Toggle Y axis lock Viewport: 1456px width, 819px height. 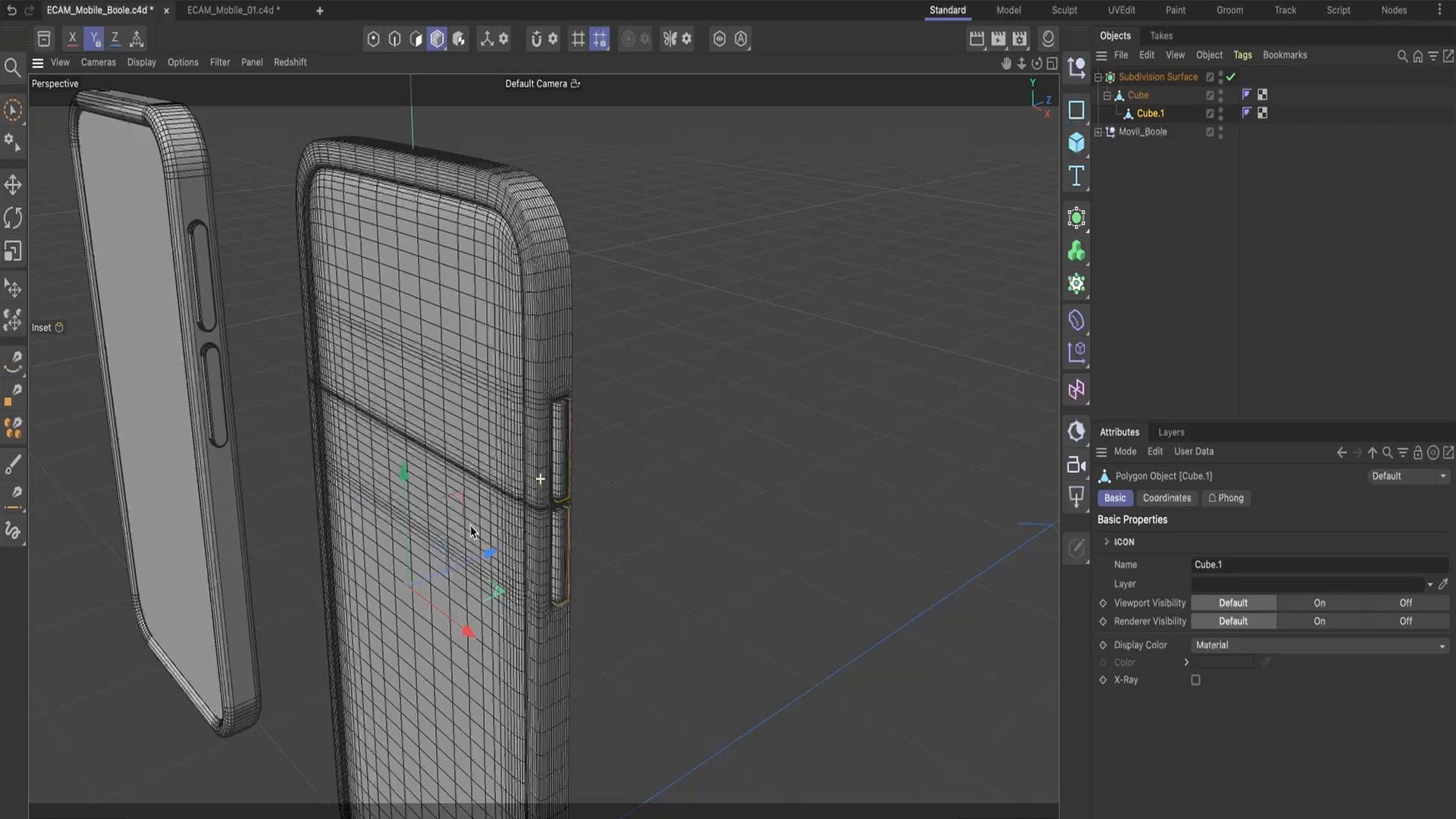pos(93,39)
